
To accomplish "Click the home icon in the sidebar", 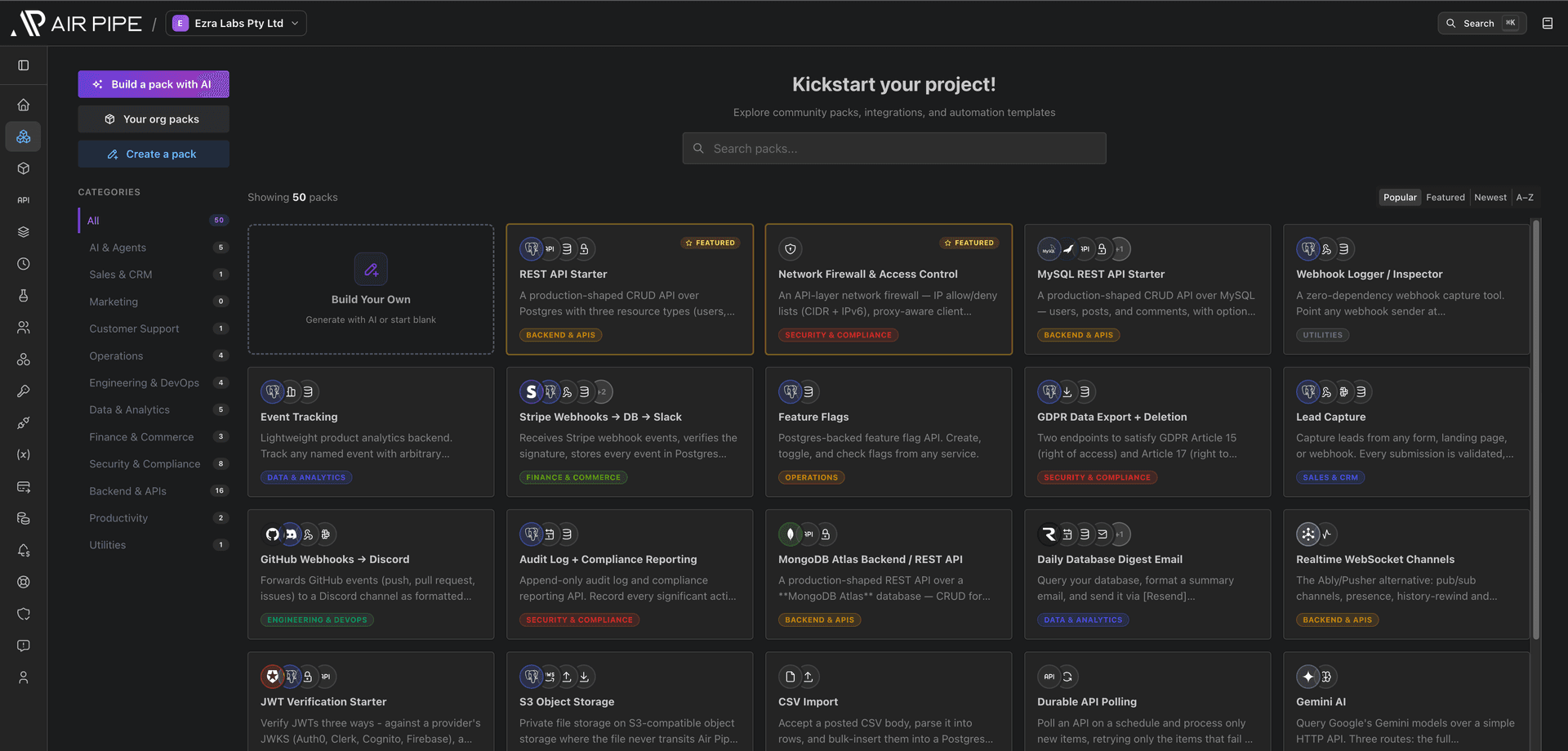I will tap(24, 105).
